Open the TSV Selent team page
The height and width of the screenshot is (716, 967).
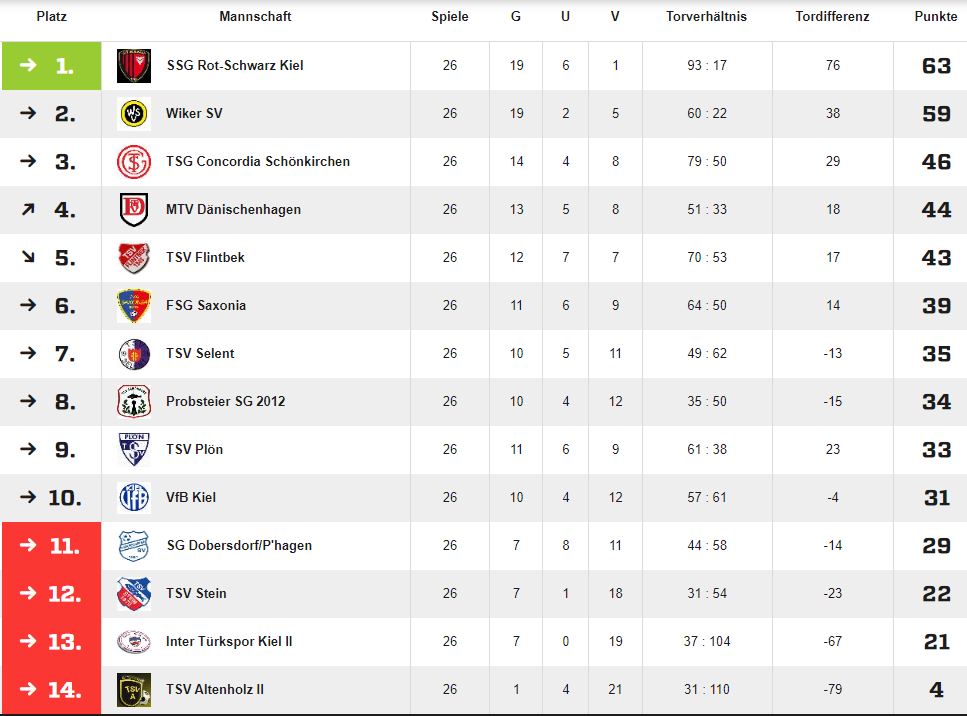[200, 353]
